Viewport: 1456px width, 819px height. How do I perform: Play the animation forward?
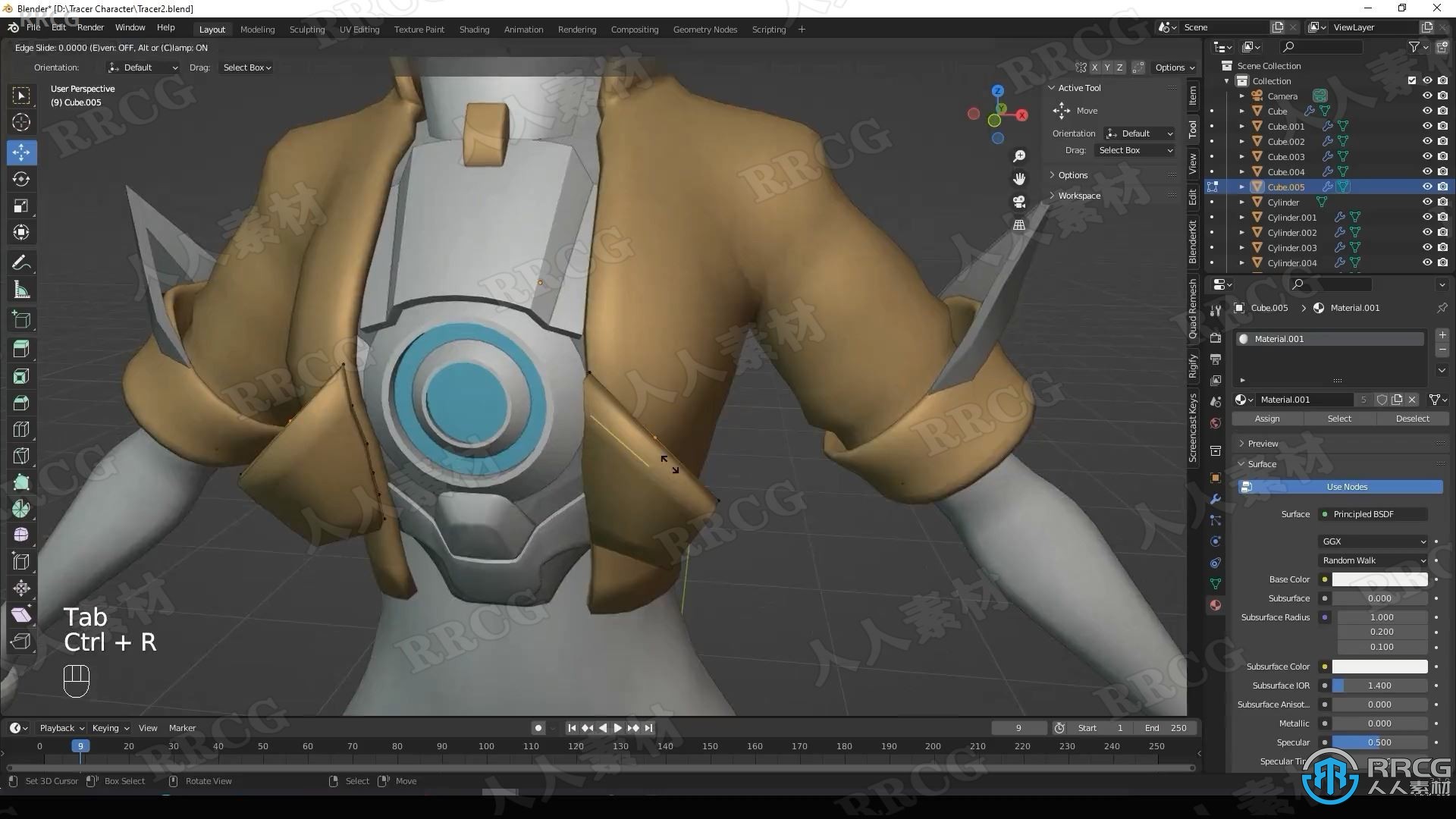pyautogui.click(x=618, y=728)
